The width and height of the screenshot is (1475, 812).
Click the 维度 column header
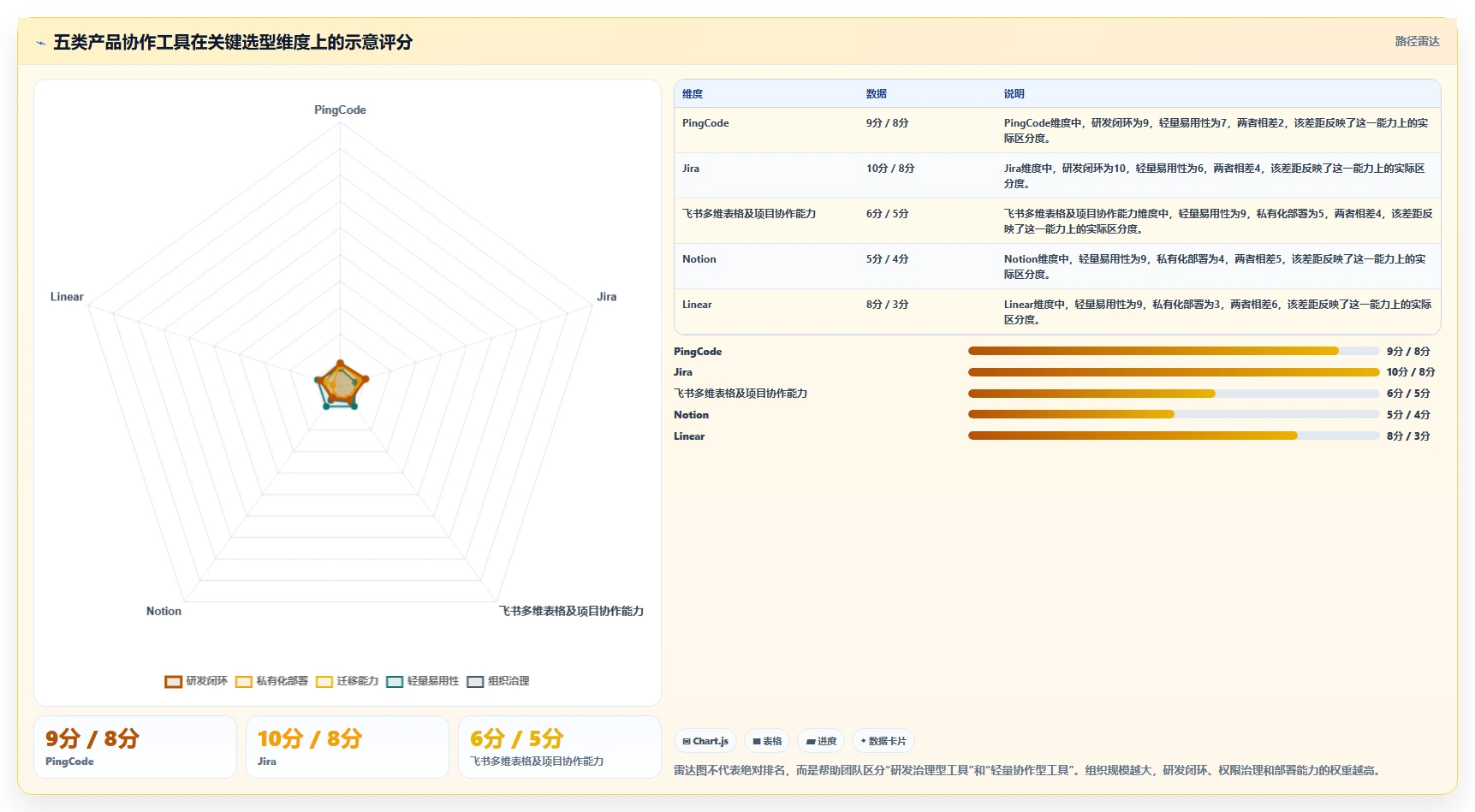point(693,94)
